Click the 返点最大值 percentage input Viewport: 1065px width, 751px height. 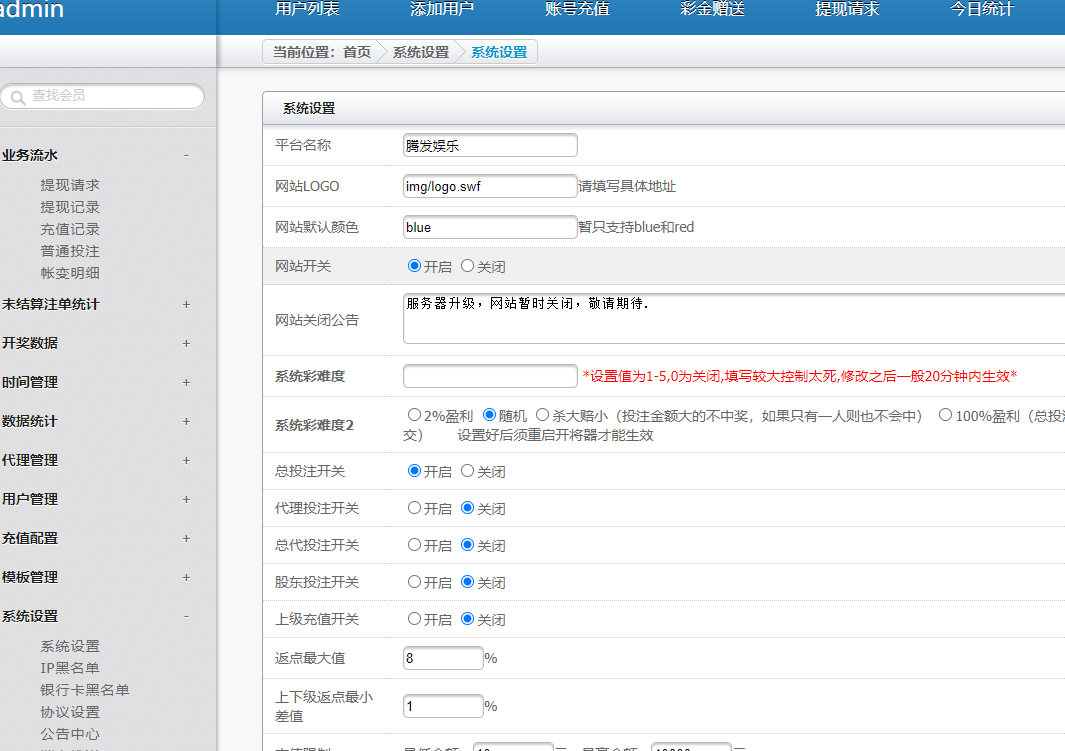[443, 658]
